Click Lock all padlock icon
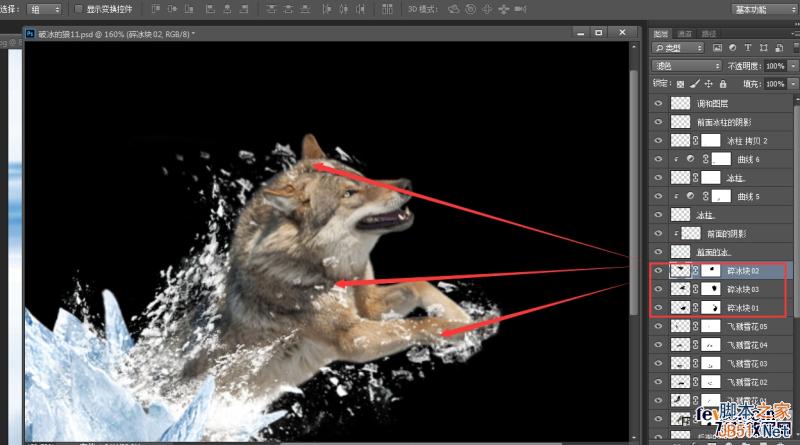800x445 pixels. point(723,84)
